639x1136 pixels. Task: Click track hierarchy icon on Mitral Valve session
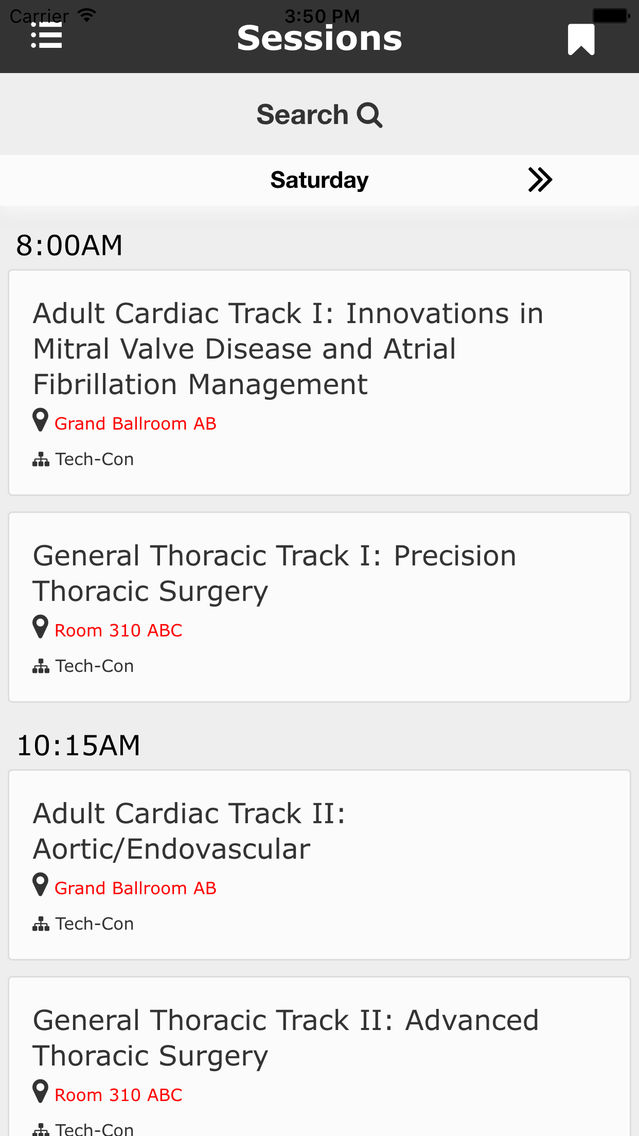[41, 459]
